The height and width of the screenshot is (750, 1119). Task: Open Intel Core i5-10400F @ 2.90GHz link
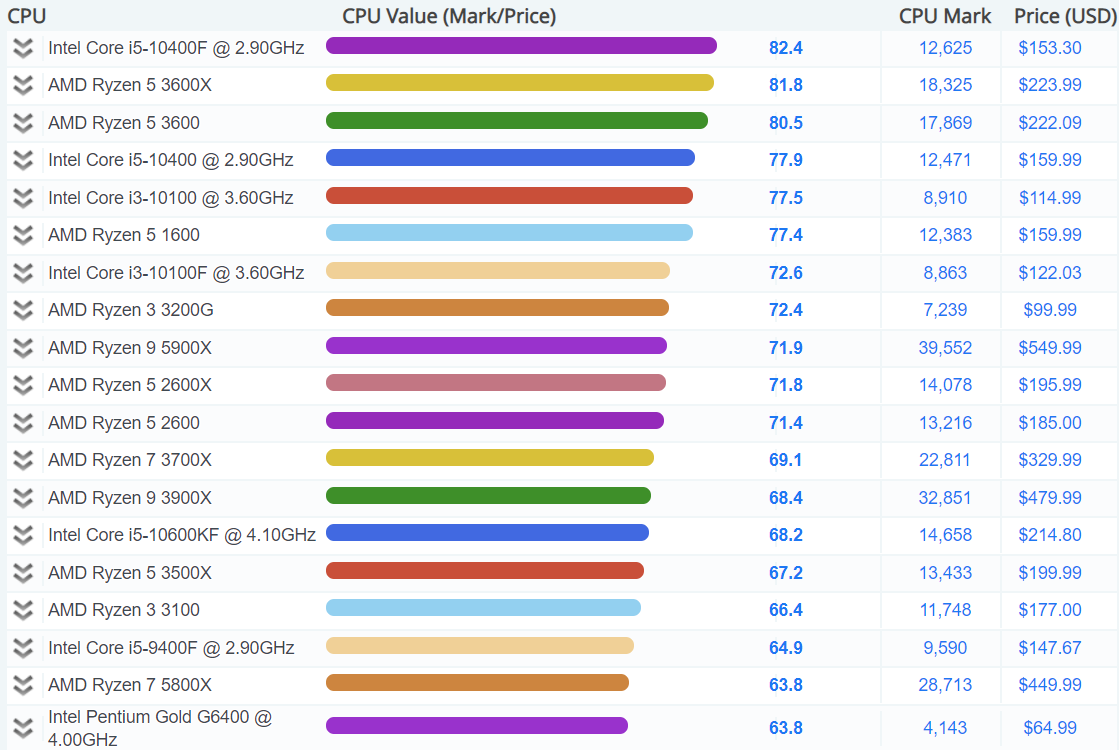pos(176,48)
